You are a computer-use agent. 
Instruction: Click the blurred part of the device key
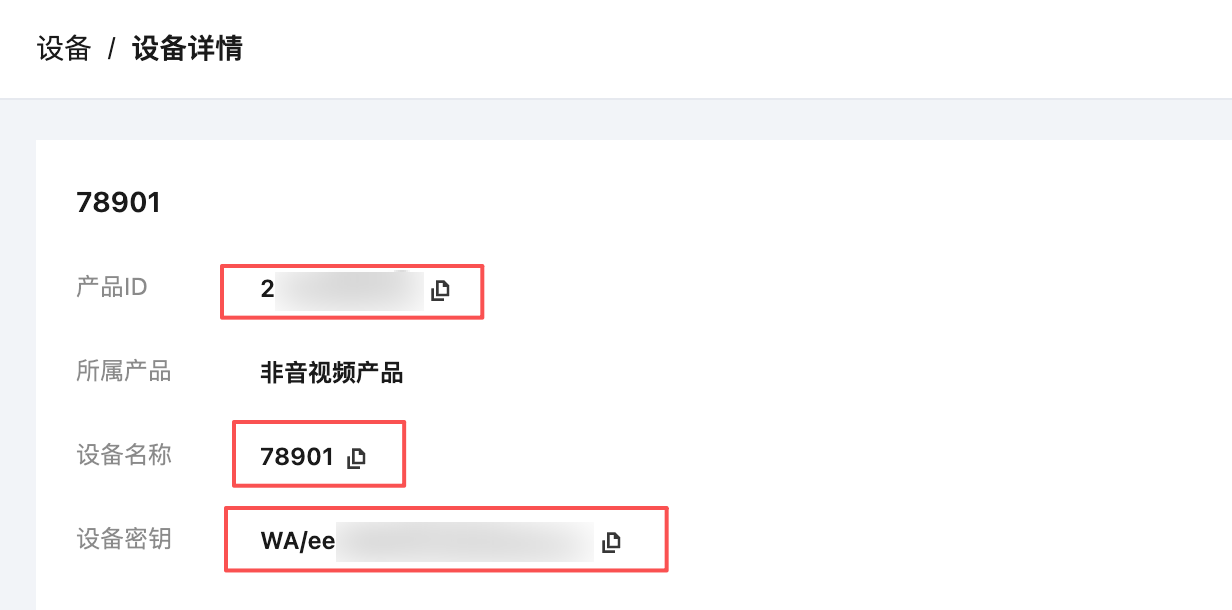tap(465, 542)
